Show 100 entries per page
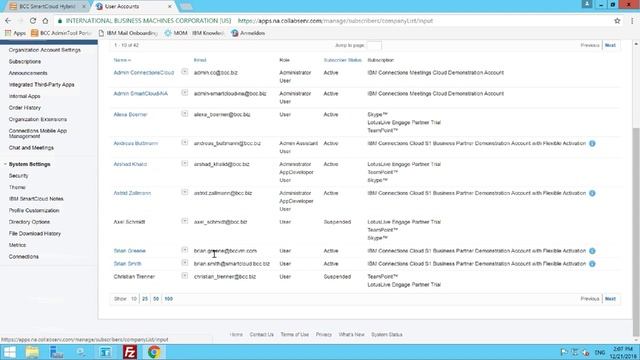Viewport: 640px width, 360px height. (x=169, y=299)
